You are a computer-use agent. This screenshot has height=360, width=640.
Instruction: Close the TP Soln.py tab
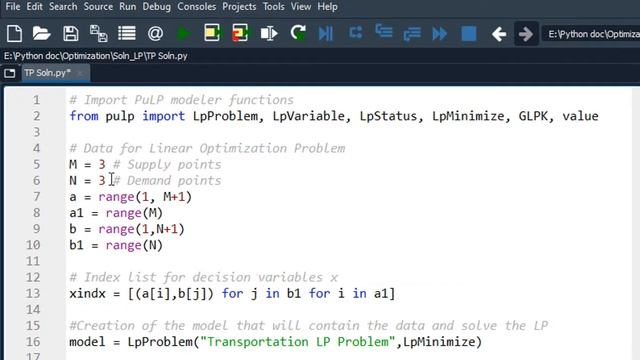[x=80, y=73]
